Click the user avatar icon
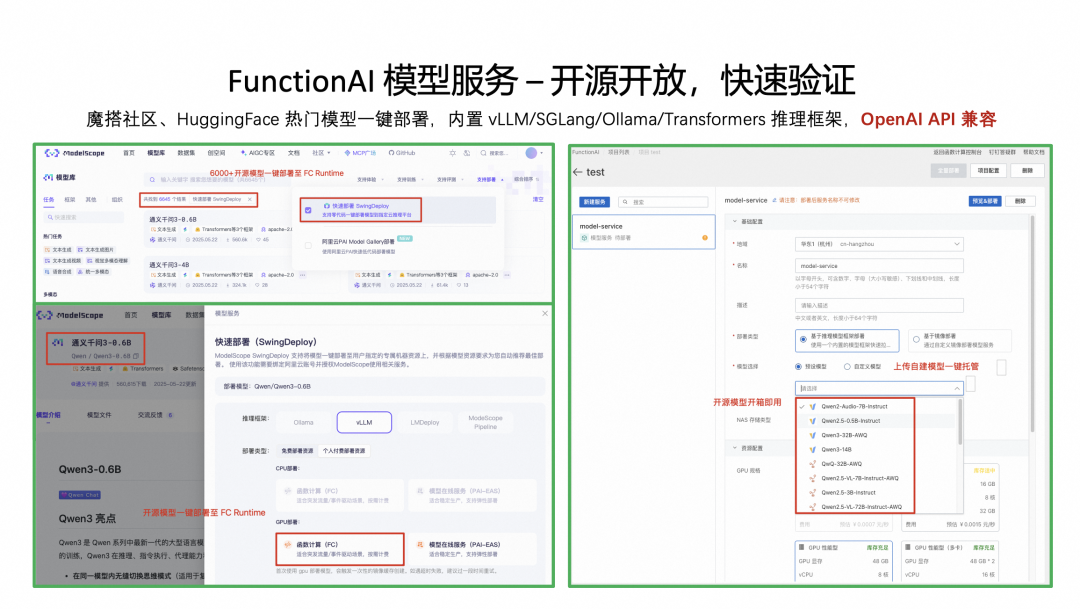The width and height of the screenshot is (1080, 609). 531,153
